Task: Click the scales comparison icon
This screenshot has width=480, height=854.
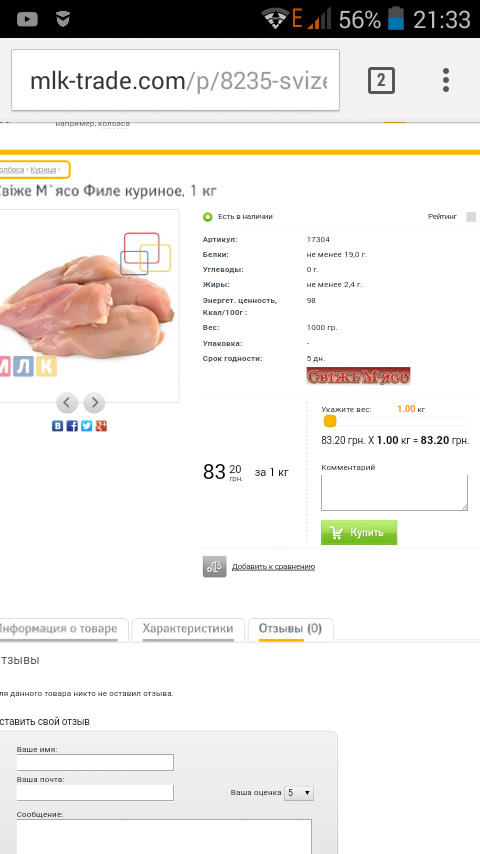Action: 215,566
